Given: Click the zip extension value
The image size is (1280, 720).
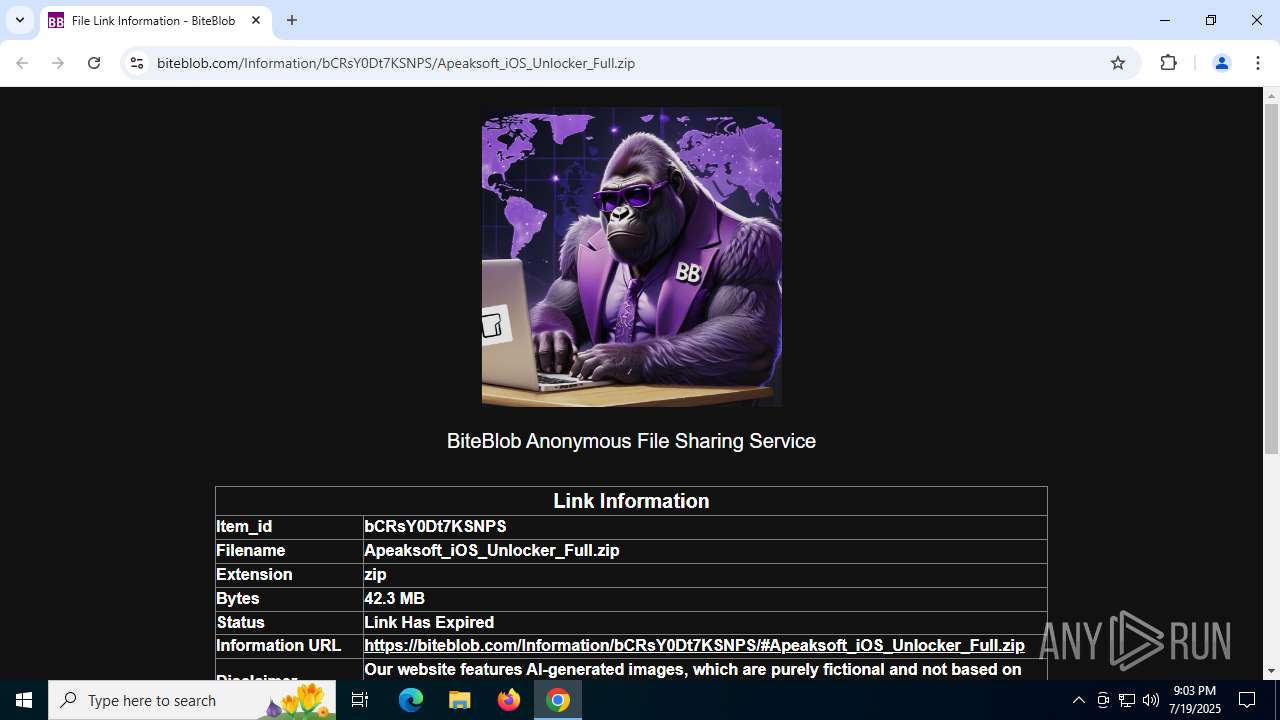Looking at the screenshot, I should click(x=375, y=575).
